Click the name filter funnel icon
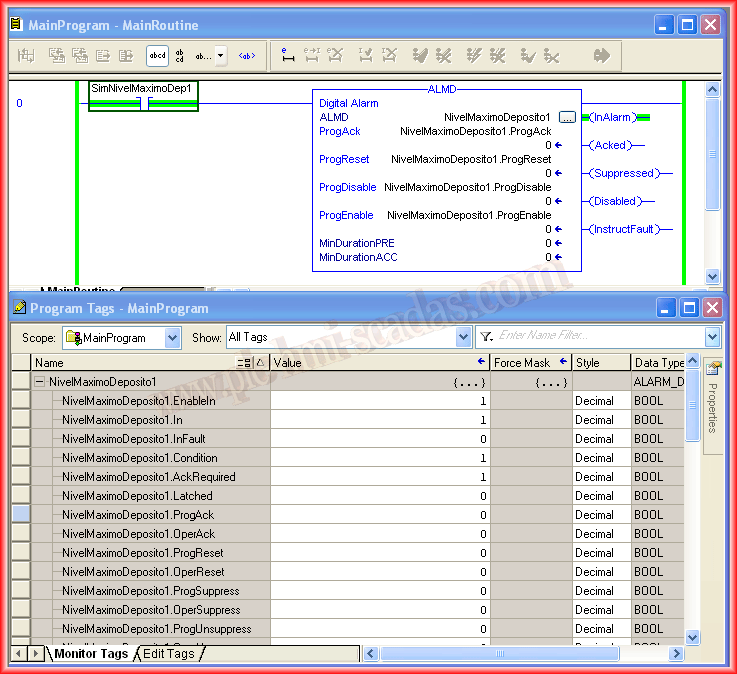737x674 pixels. tap(486, 337)
